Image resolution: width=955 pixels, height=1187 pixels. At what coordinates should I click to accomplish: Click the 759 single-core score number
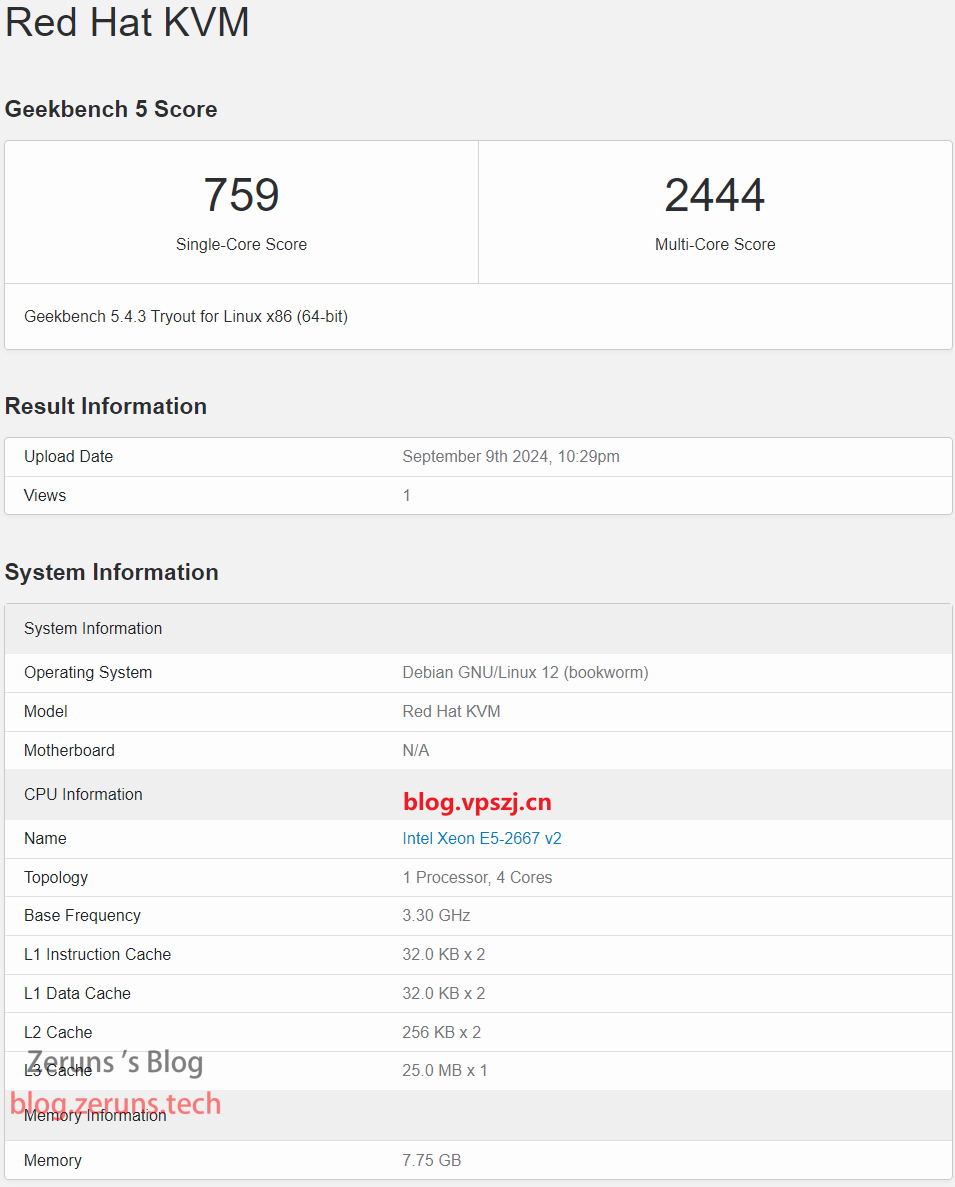tap(241, 195)
